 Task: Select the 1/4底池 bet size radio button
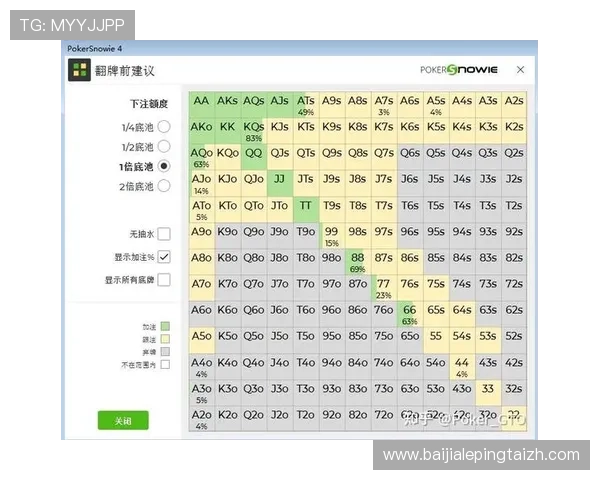click(164, 126)
